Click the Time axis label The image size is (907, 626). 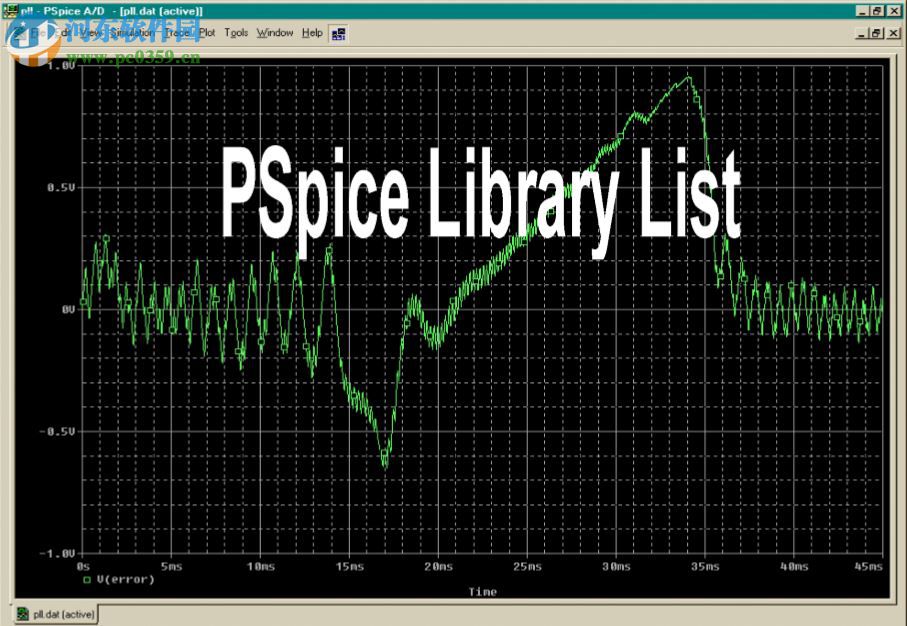pos(482,591)
